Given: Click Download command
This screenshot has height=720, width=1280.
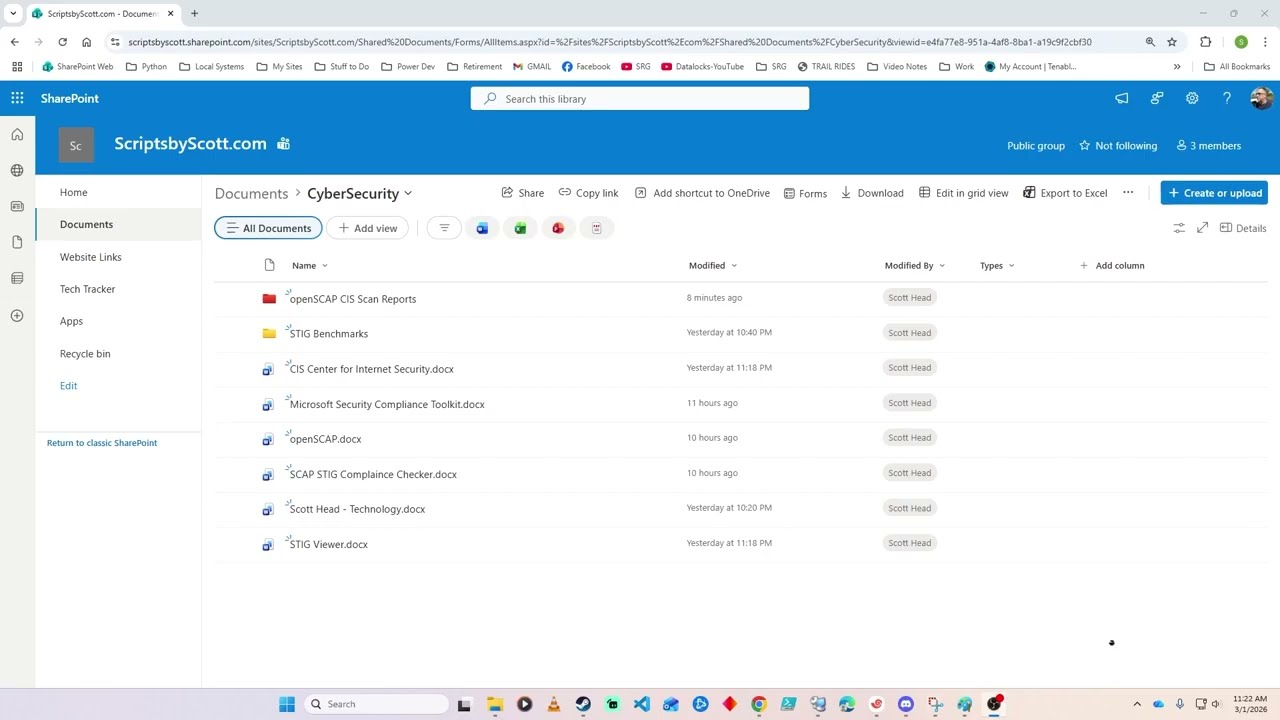Looking at the screenshot, I should (x=872, y=193).
